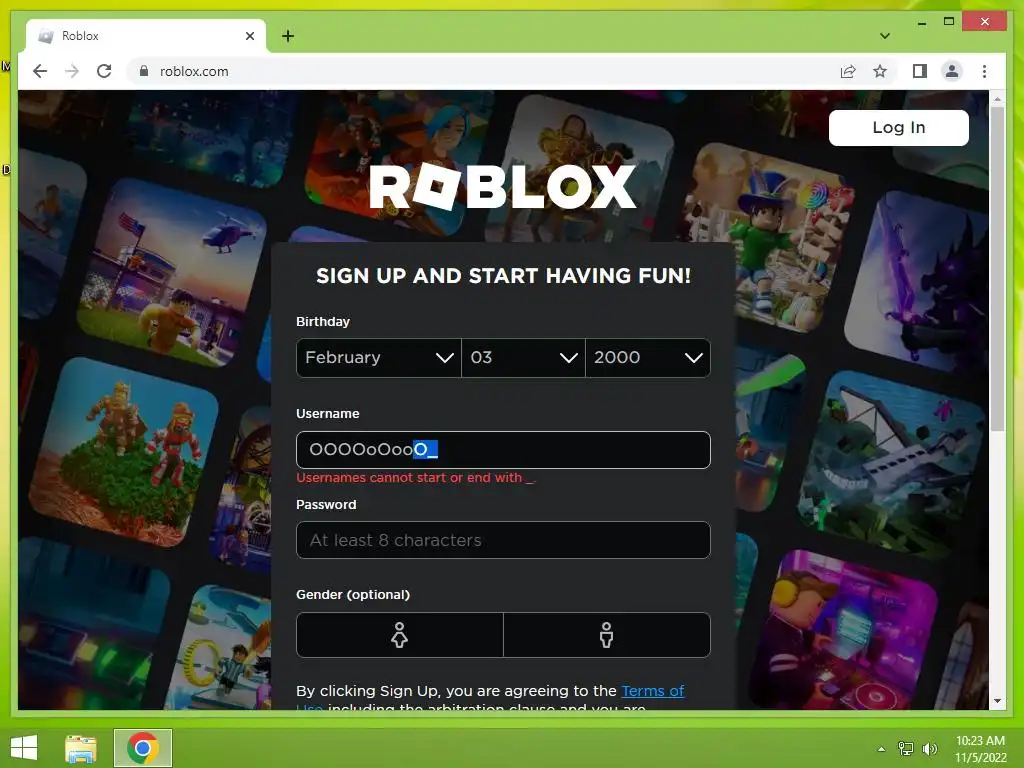Select the female gender icon
The height and width of the screenshot is (768, 1024).
coord(400,635)
